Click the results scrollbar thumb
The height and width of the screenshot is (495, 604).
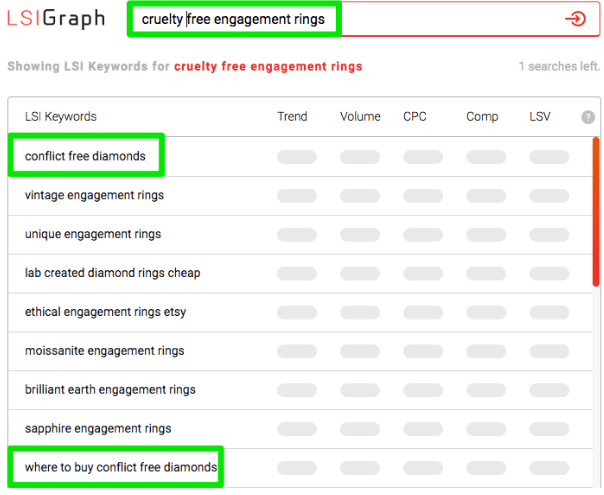pos(596,212)
